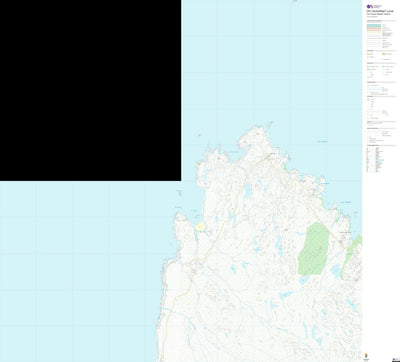This screenshot has width=400, height=362.
Task: Click the crest emblem below the legend
Action: click(366, 355)
